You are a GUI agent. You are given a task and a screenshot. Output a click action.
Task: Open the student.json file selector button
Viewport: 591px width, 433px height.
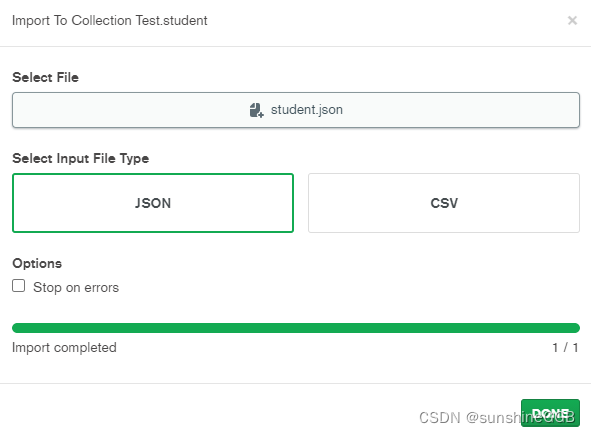[x=296, y=110]
